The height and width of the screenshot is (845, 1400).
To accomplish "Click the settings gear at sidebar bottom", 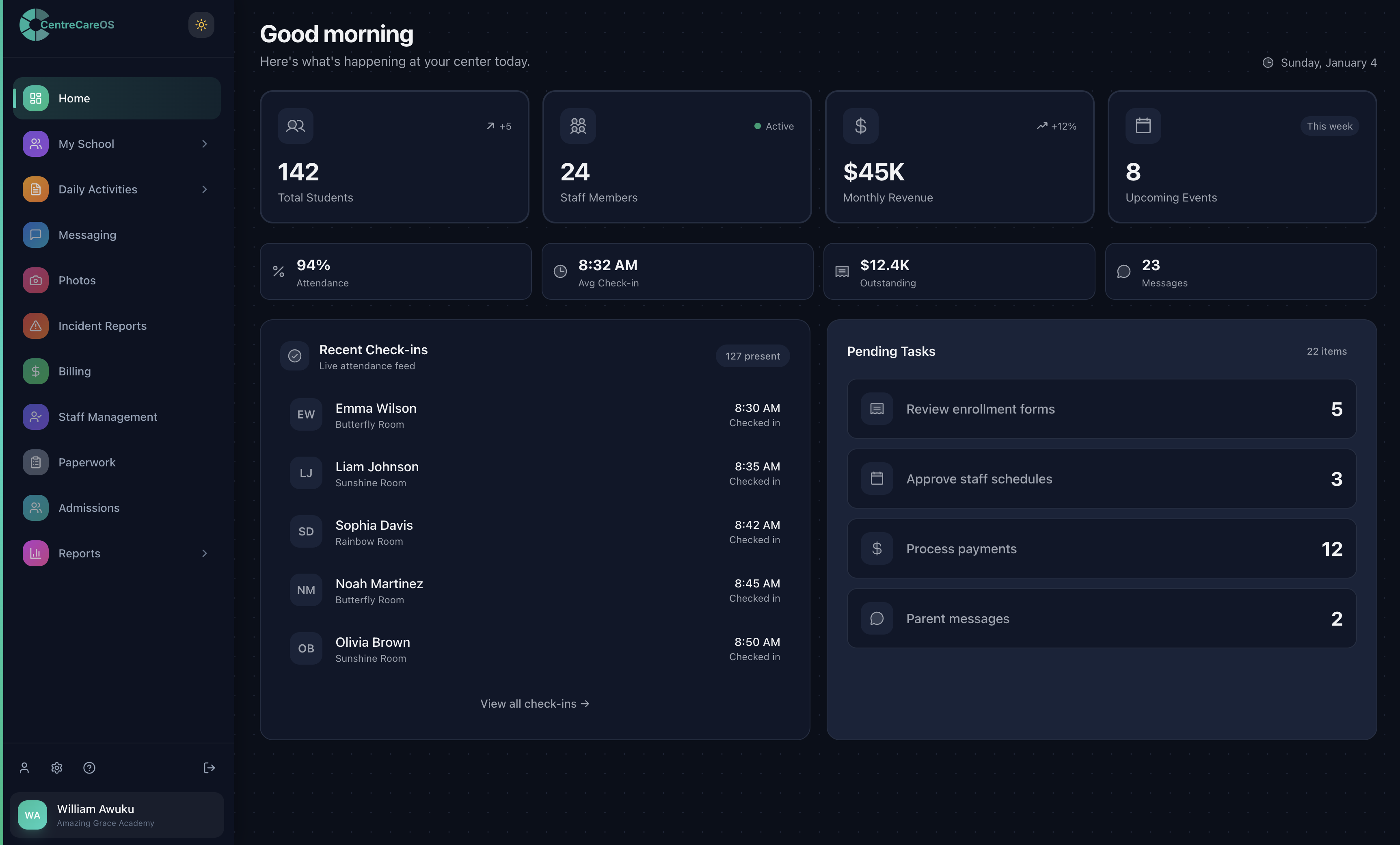I will (x=56, y=768).
